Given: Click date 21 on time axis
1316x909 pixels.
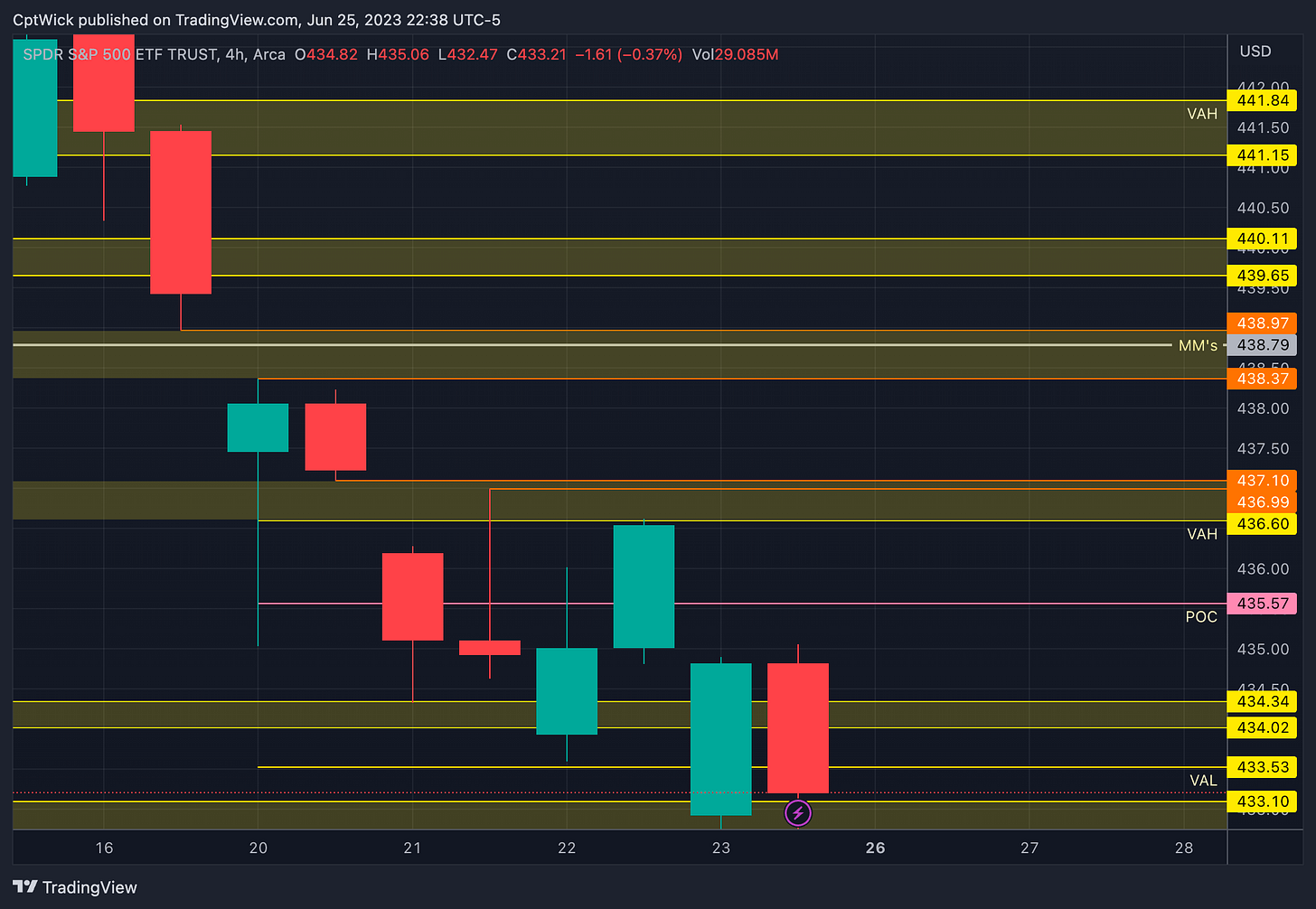Looking at the screenshot, I should (x=412, y=848).
